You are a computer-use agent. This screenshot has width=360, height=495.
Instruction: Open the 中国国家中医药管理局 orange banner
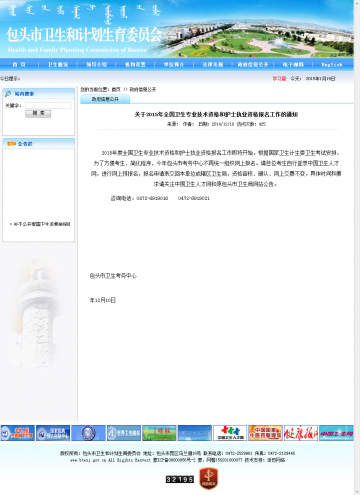click(x=265, y=433)
